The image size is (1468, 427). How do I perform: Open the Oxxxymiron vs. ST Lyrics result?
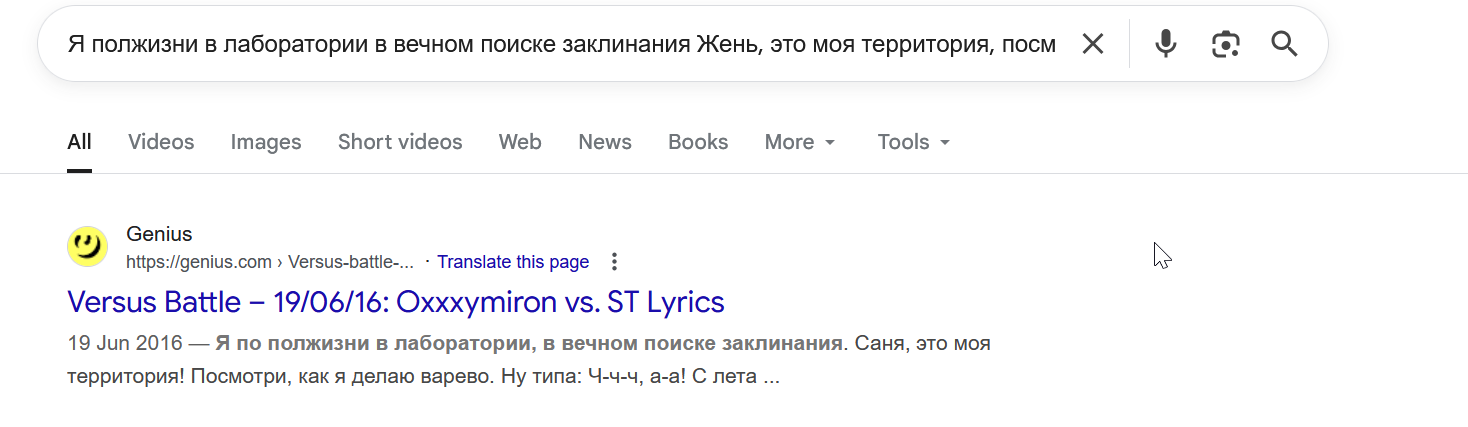coord(396,302)
